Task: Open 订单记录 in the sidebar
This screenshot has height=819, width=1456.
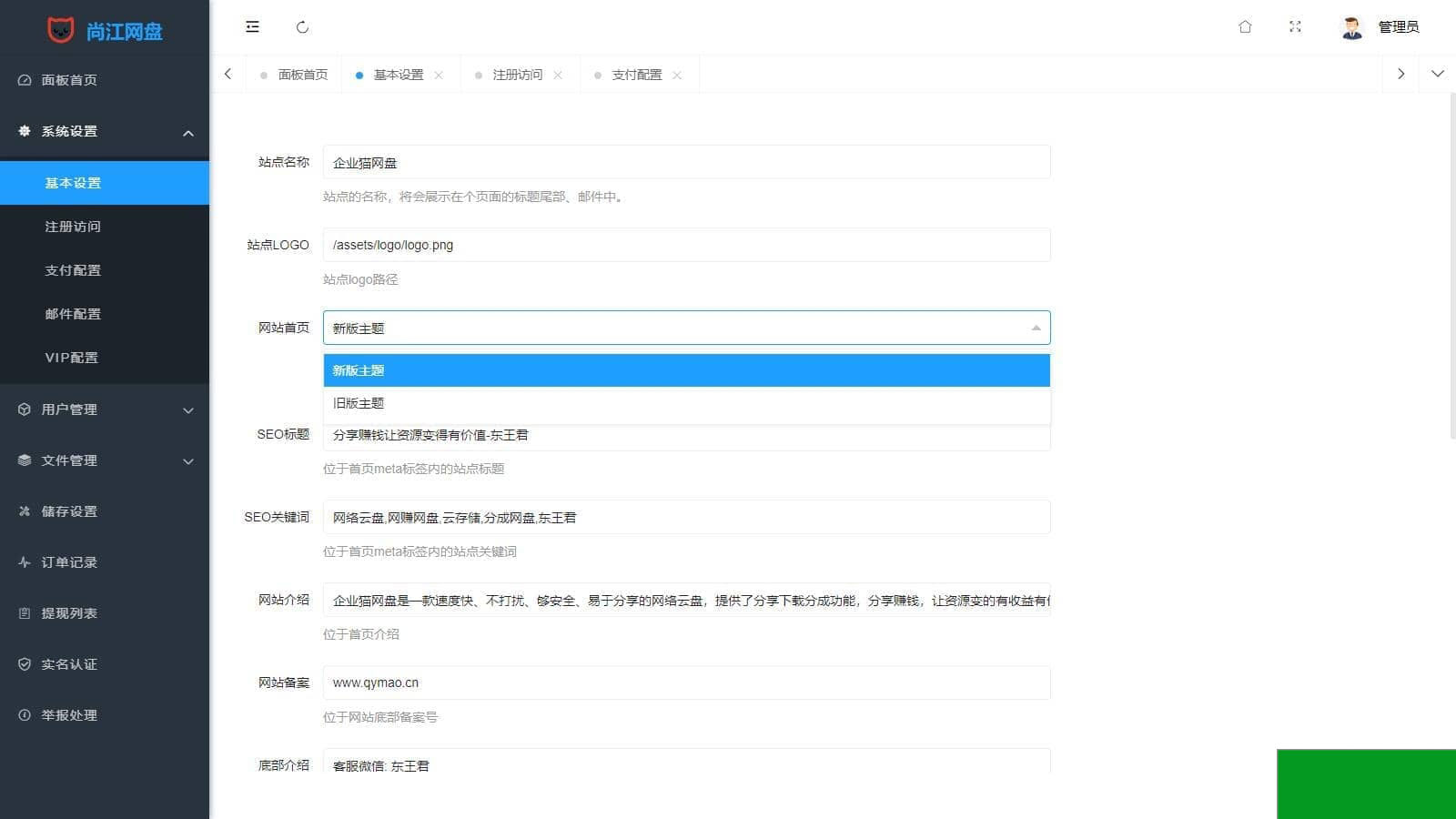Action: coord(105,562)
